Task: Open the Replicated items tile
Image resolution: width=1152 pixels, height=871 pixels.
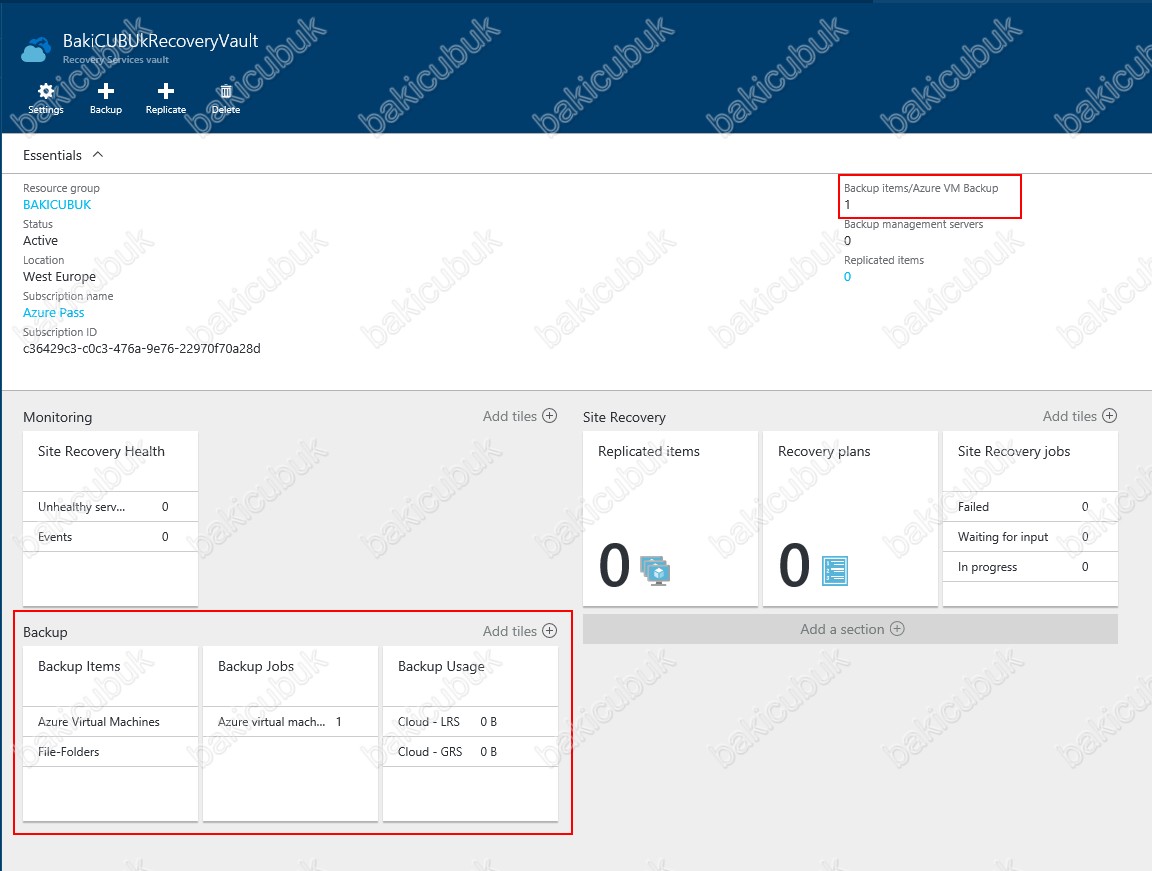Action: (670, 518)
